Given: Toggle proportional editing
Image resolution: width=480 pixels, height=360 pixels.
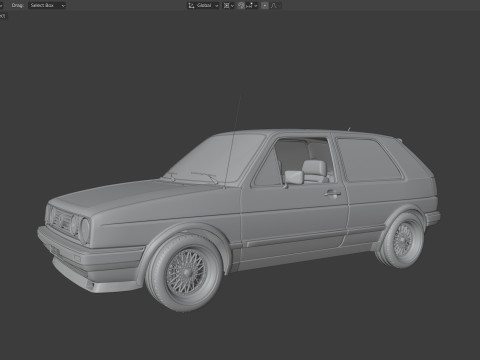Looking at the screenshot, I should 265,5.
